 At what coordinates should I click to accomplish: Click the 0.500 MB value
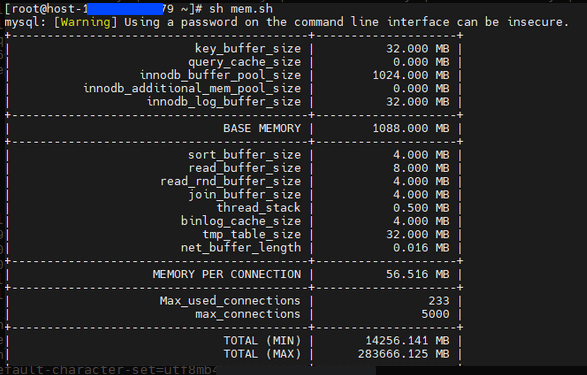[421, 208]
